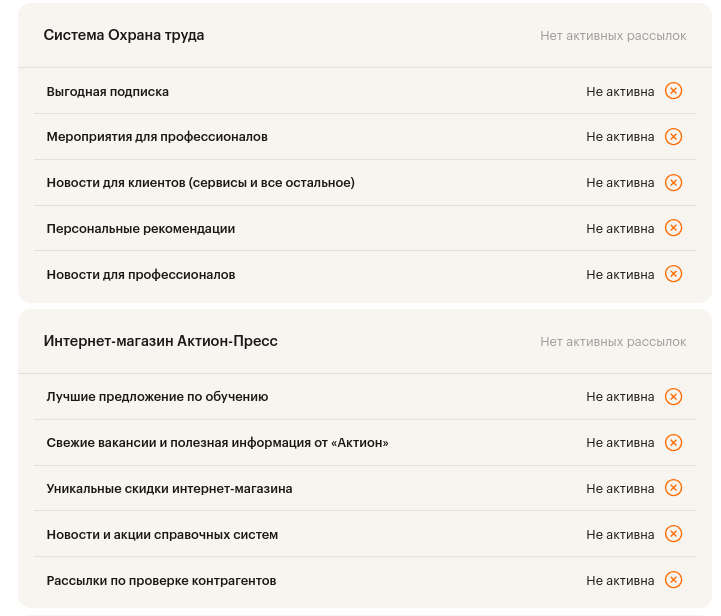Click status icon for Мероприятия для профессионалов
This screenshot has width=721, height=616.
pyautogui.click(x=674, y=137)
